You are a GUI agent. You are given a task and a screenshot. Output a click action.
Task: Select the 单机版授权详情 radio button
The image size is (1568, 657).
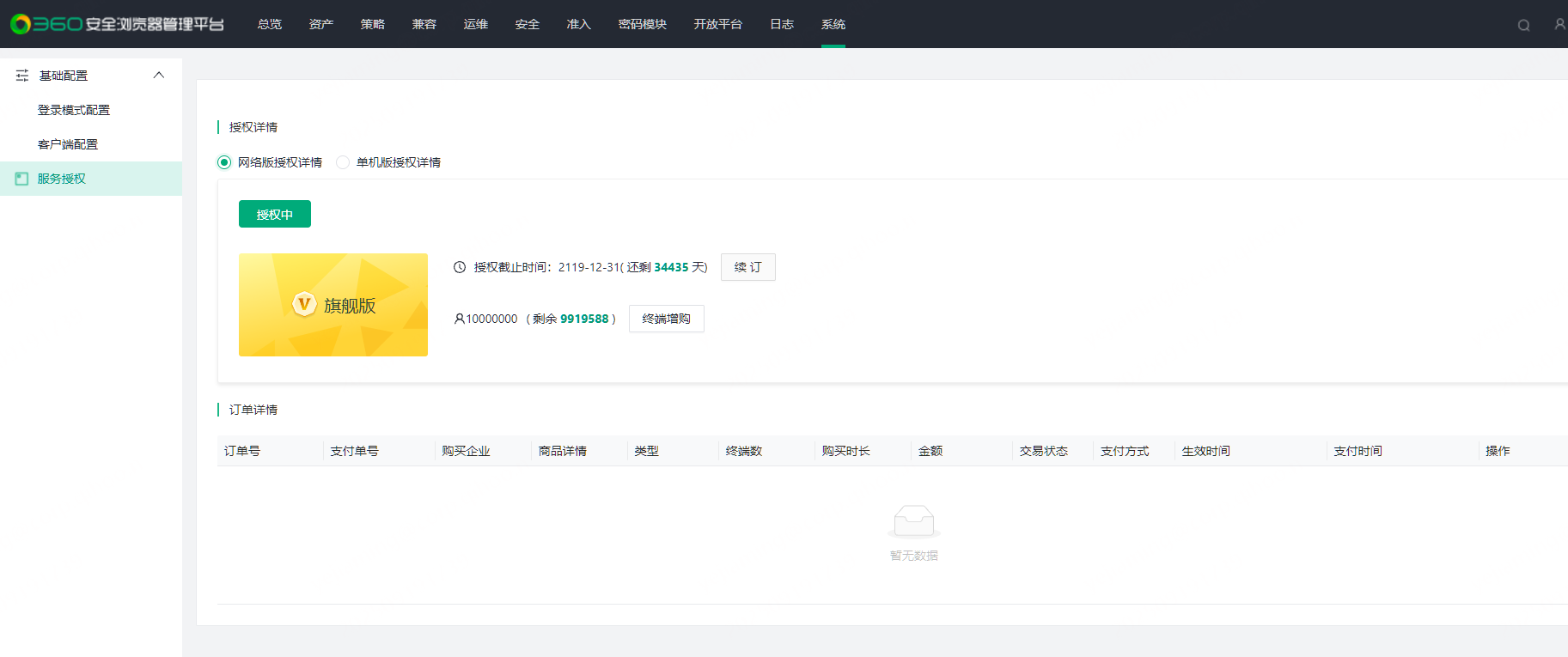343,162
